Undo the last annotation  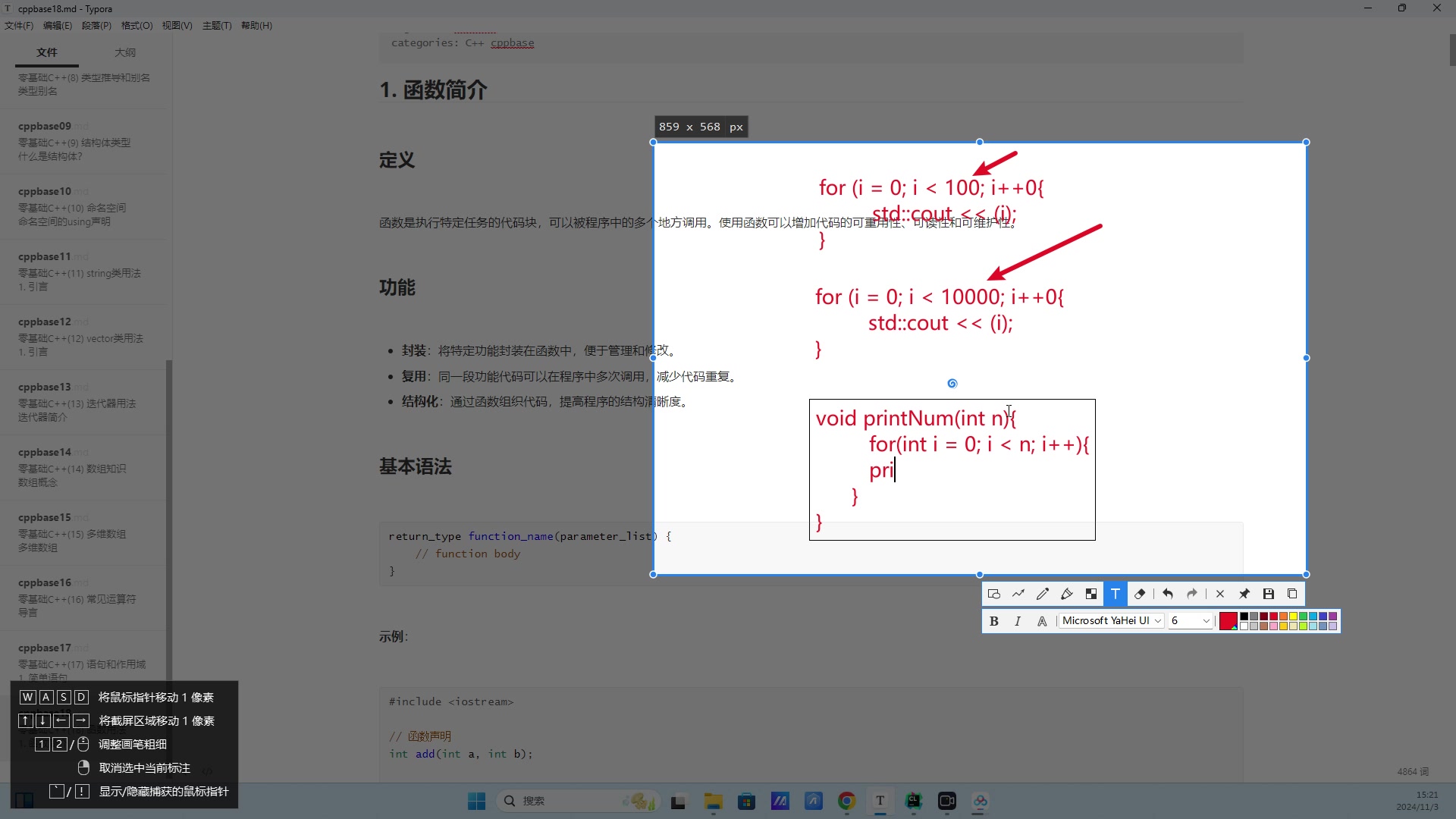click(1168, 594)
